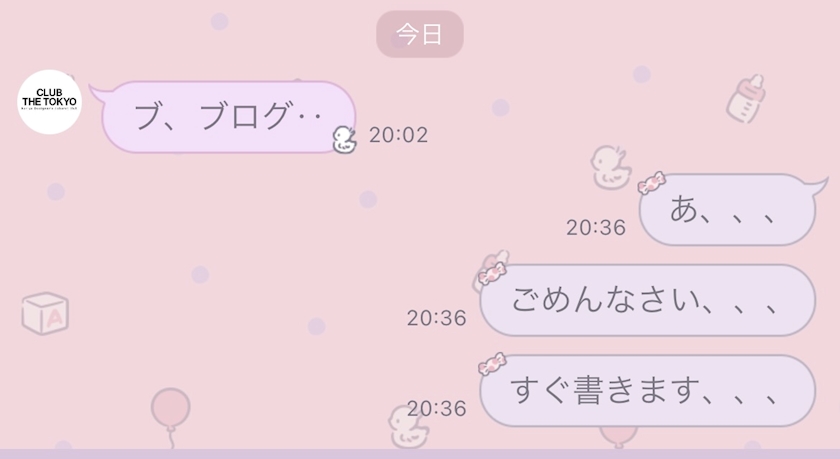Select the ブ、ブログ‥ message bubble
840x459 pixels.
(x=229, y=117)
